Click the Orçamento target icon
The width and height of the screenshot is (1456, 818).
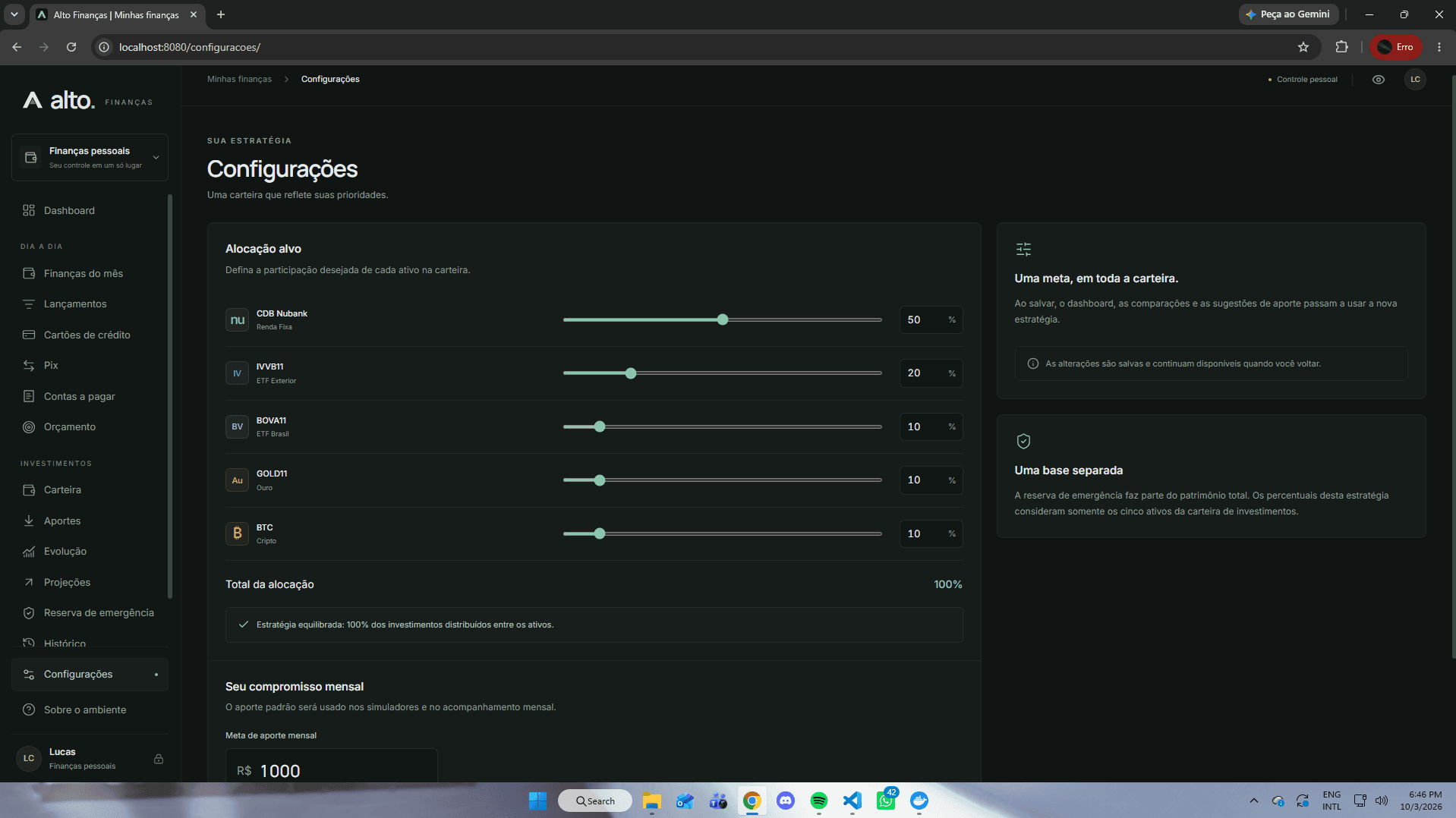(x=29, y=427)
